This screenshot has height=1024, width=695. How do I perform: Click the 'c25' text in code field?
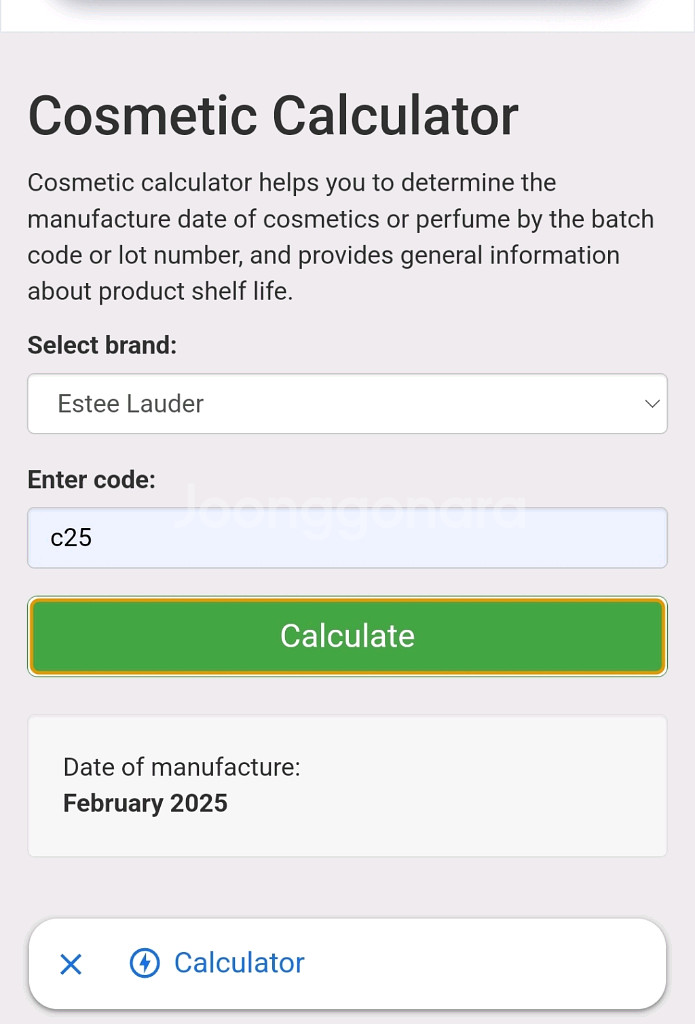[72, 538]
